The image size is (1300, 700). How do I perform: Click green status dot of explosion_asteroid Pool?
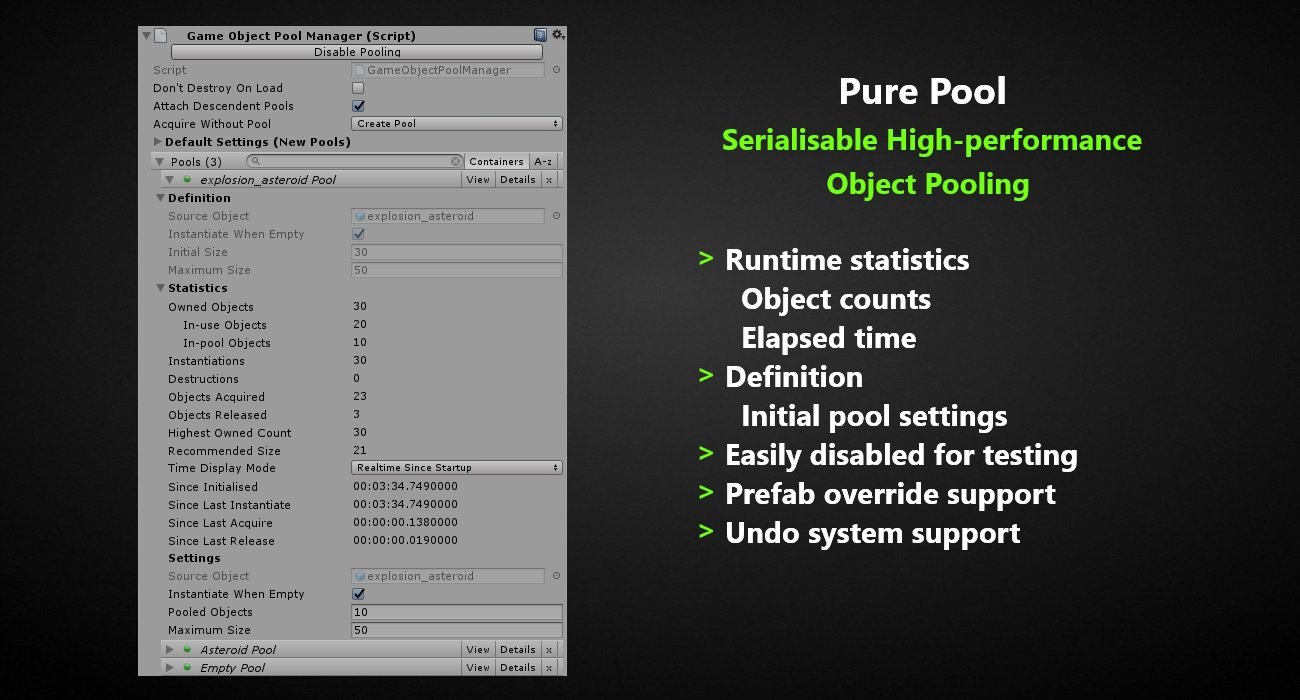186,180
